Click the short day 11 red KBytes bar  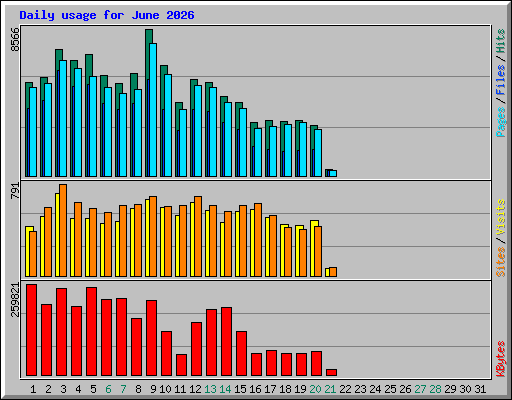click(x=181, y=365)
